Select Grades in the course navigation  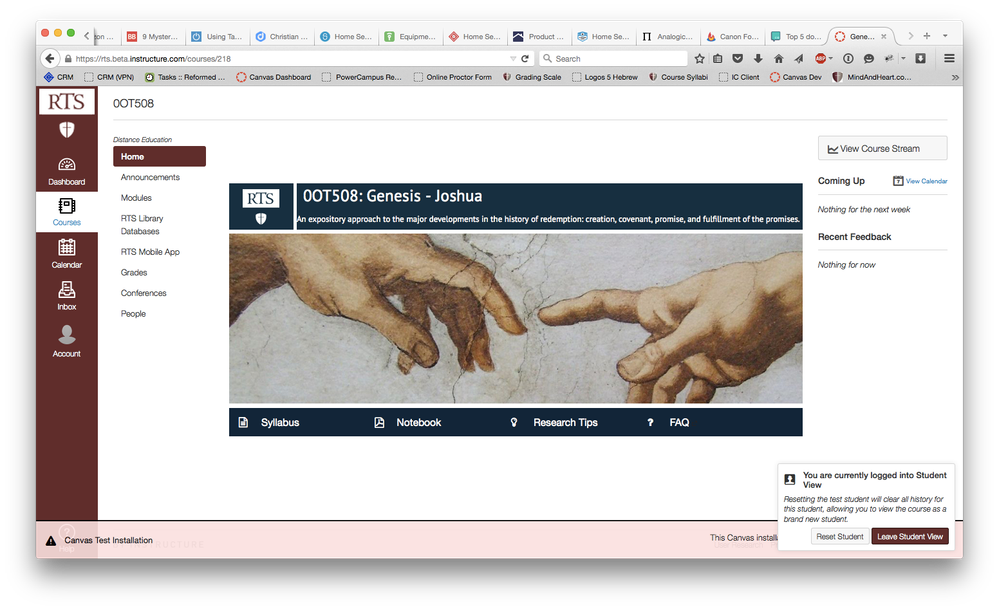(134, 272)
